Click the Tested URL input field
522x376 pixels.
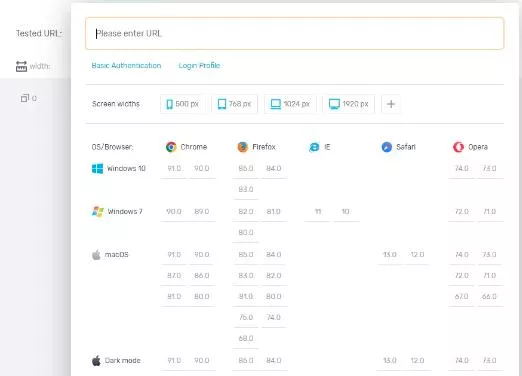(x=294, y=33)
